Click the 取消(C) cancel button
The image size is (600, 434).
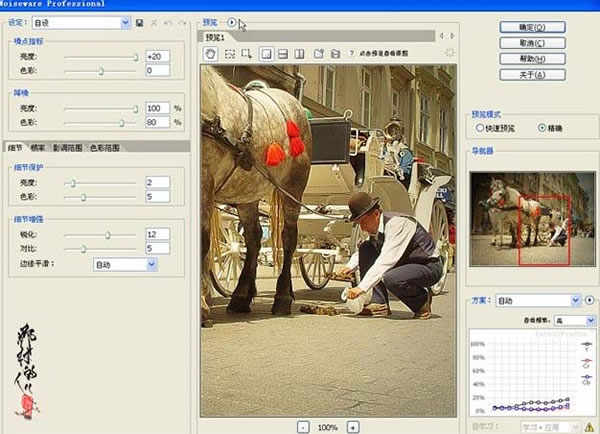[x=532, y=43]
